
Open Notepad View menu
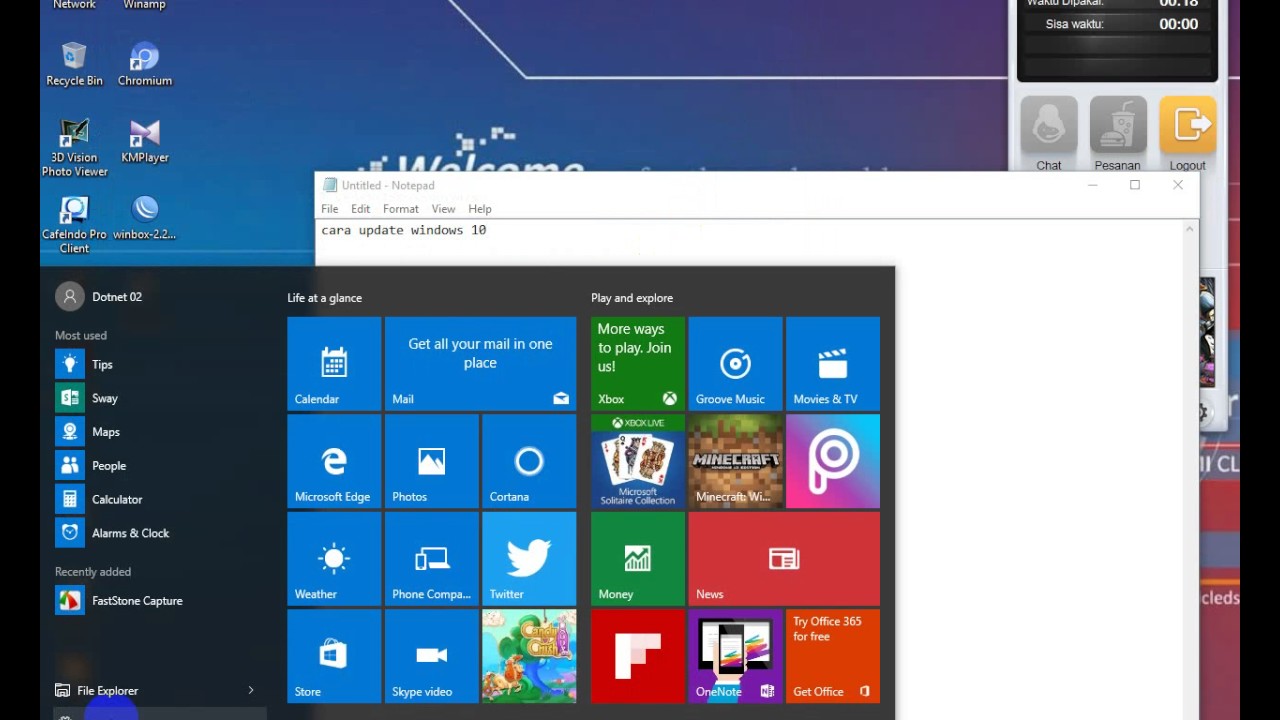pyautogui.click(x=443, y=209)
